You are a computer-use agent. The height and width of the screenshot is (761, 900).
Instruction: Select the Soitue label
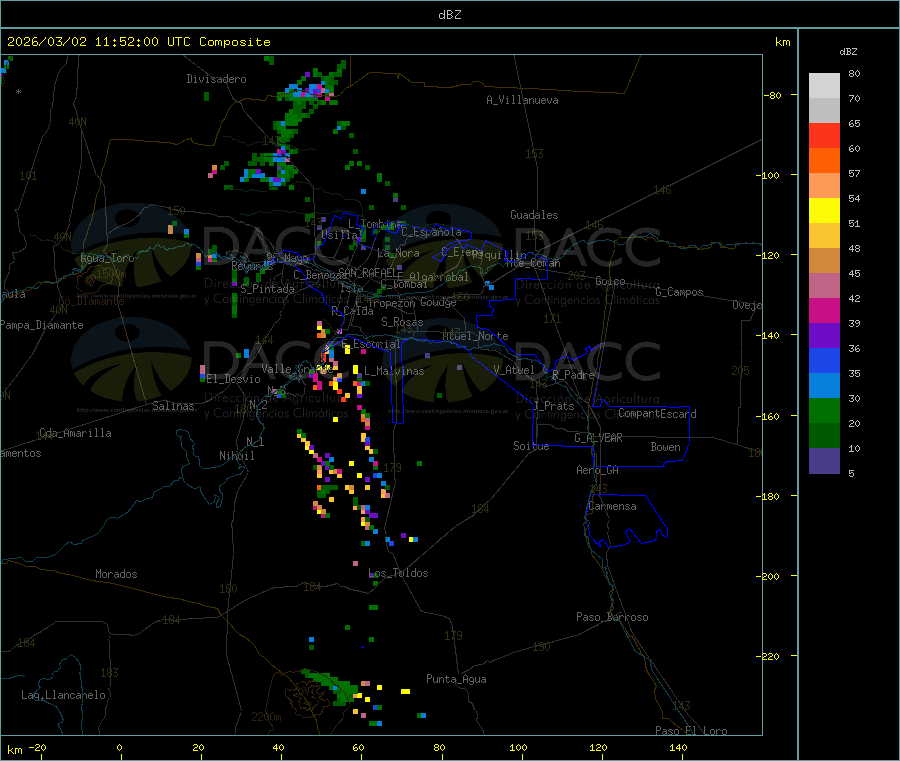531,446
